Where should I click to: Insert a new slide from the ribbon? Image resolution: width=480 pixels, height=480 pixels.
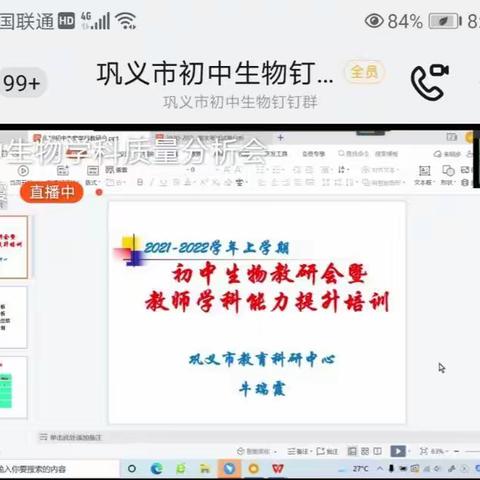[62, 171]
